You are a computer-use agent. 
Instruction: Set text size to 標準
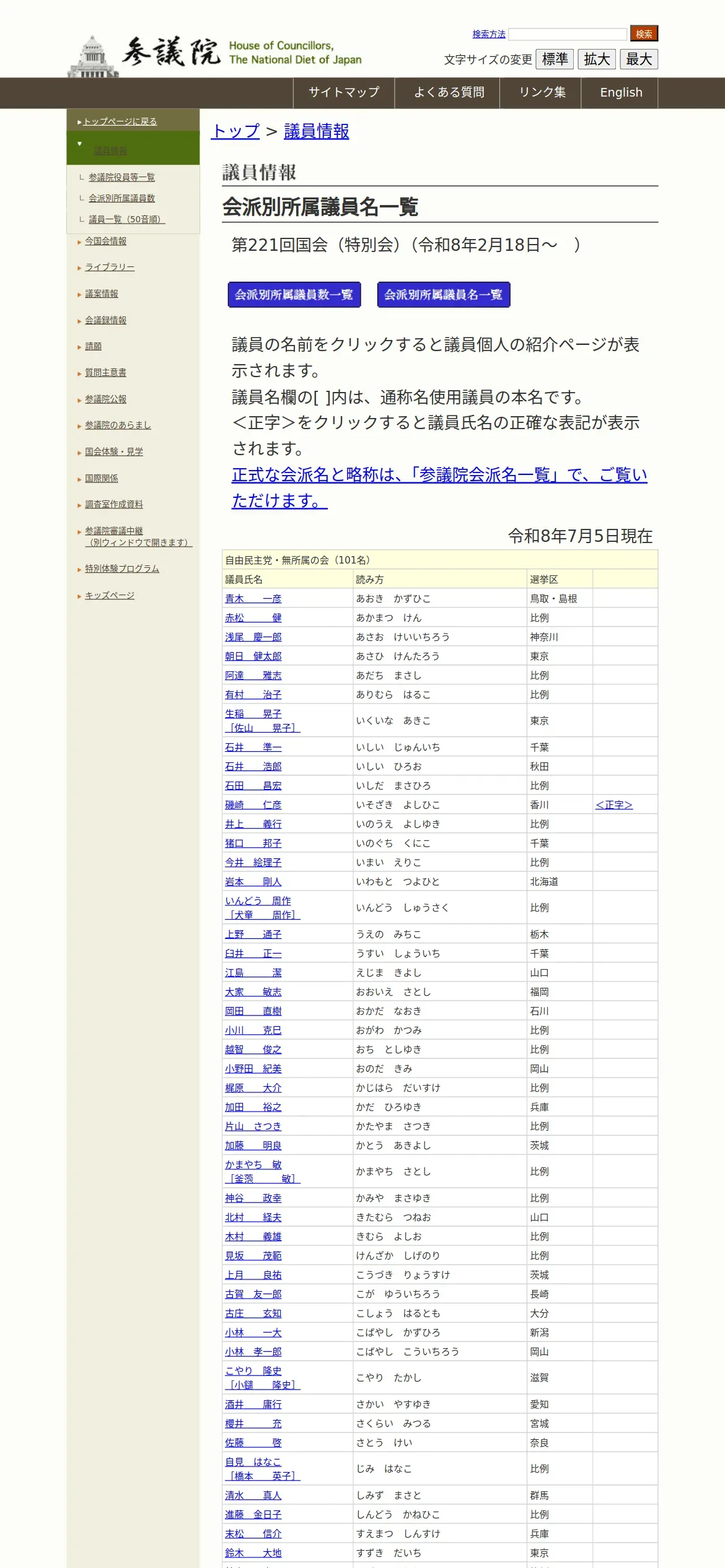point(555,59)
